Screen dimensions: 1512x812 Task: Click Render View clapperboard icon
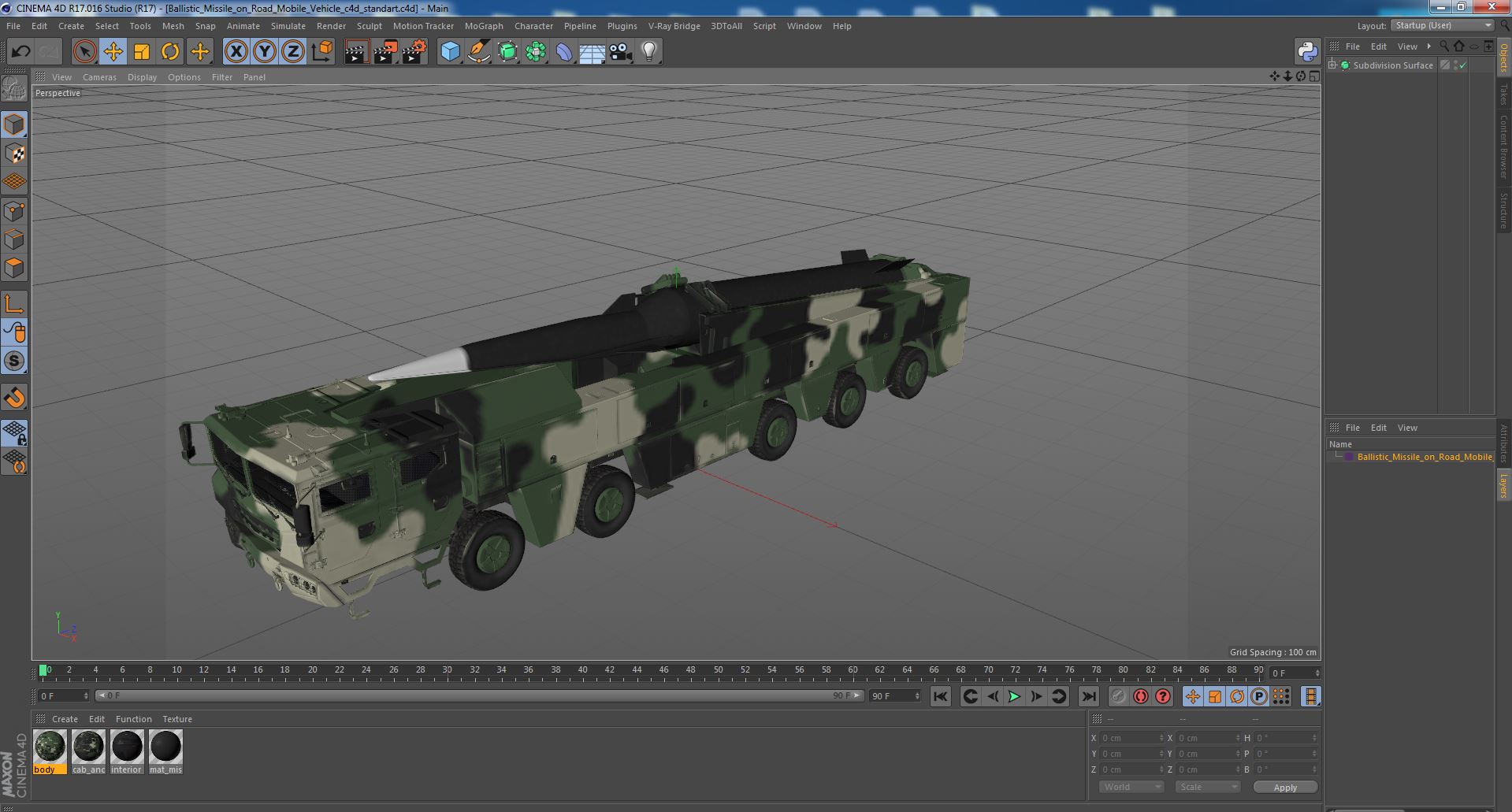(356, 52)
